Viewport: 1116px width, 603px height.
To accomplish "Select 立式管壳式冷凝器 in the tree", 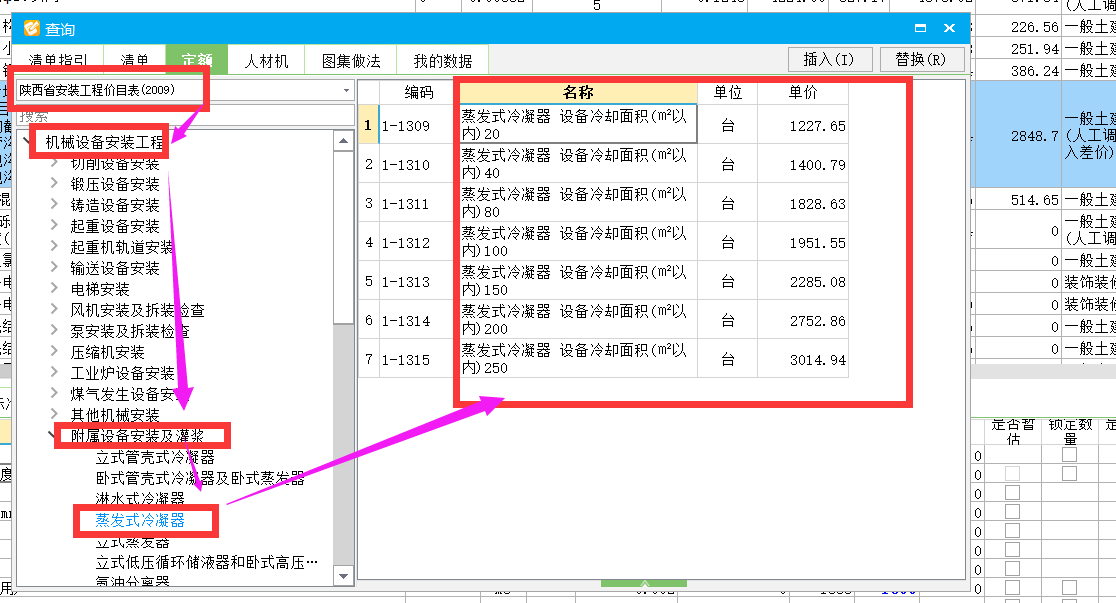I will pyautogui.click(x=155, y=457).
